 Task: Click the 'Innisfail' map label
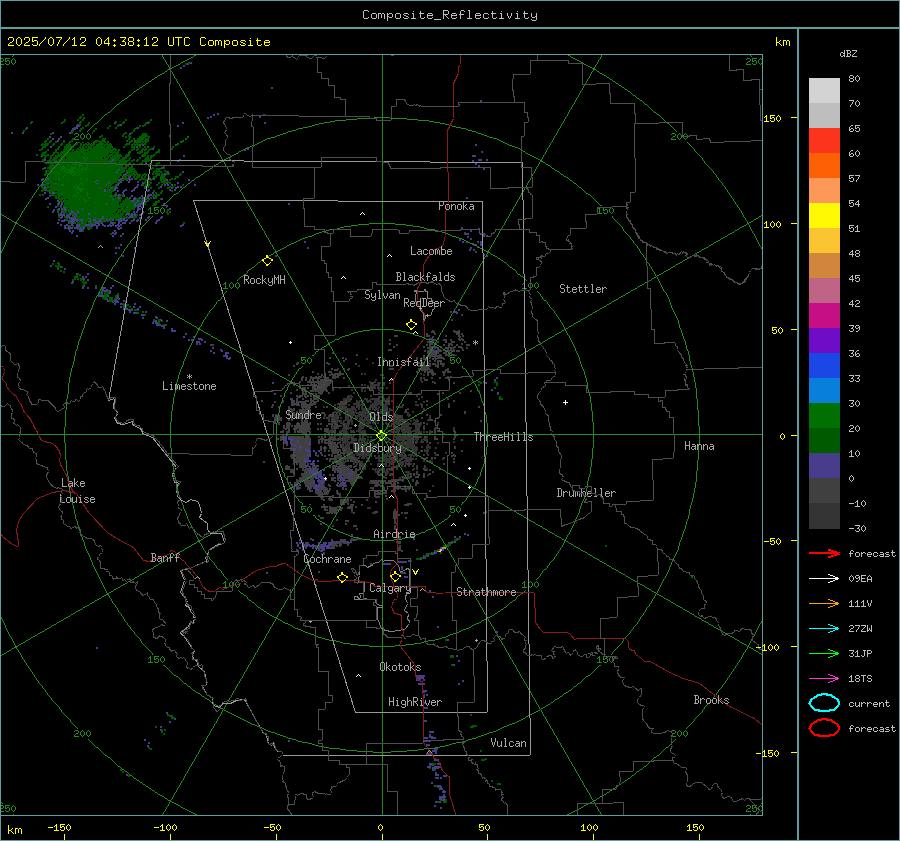[x=404, y=362]
